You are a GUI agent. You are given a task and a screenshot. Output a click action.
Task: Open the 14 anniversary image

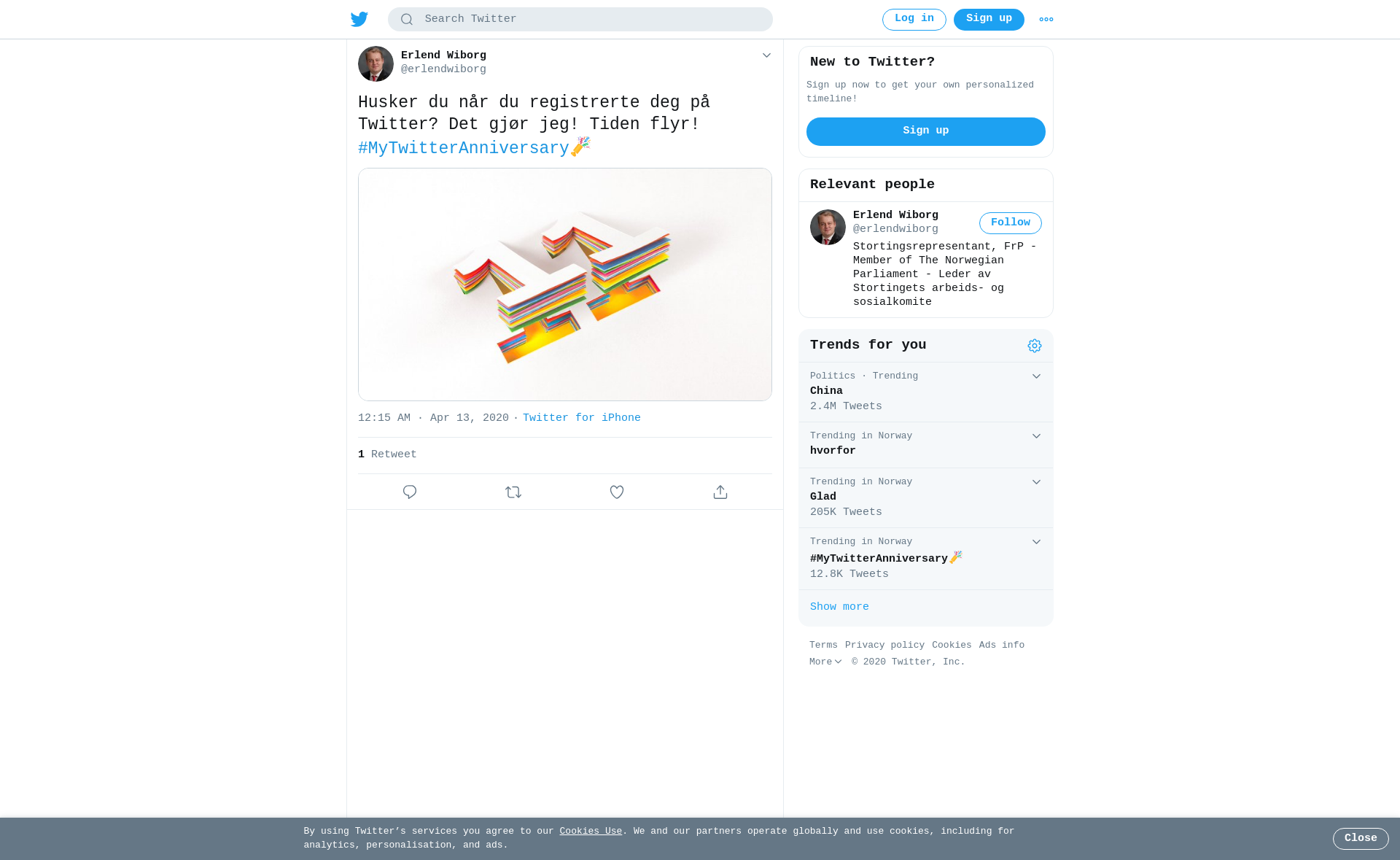coord(565,284)
